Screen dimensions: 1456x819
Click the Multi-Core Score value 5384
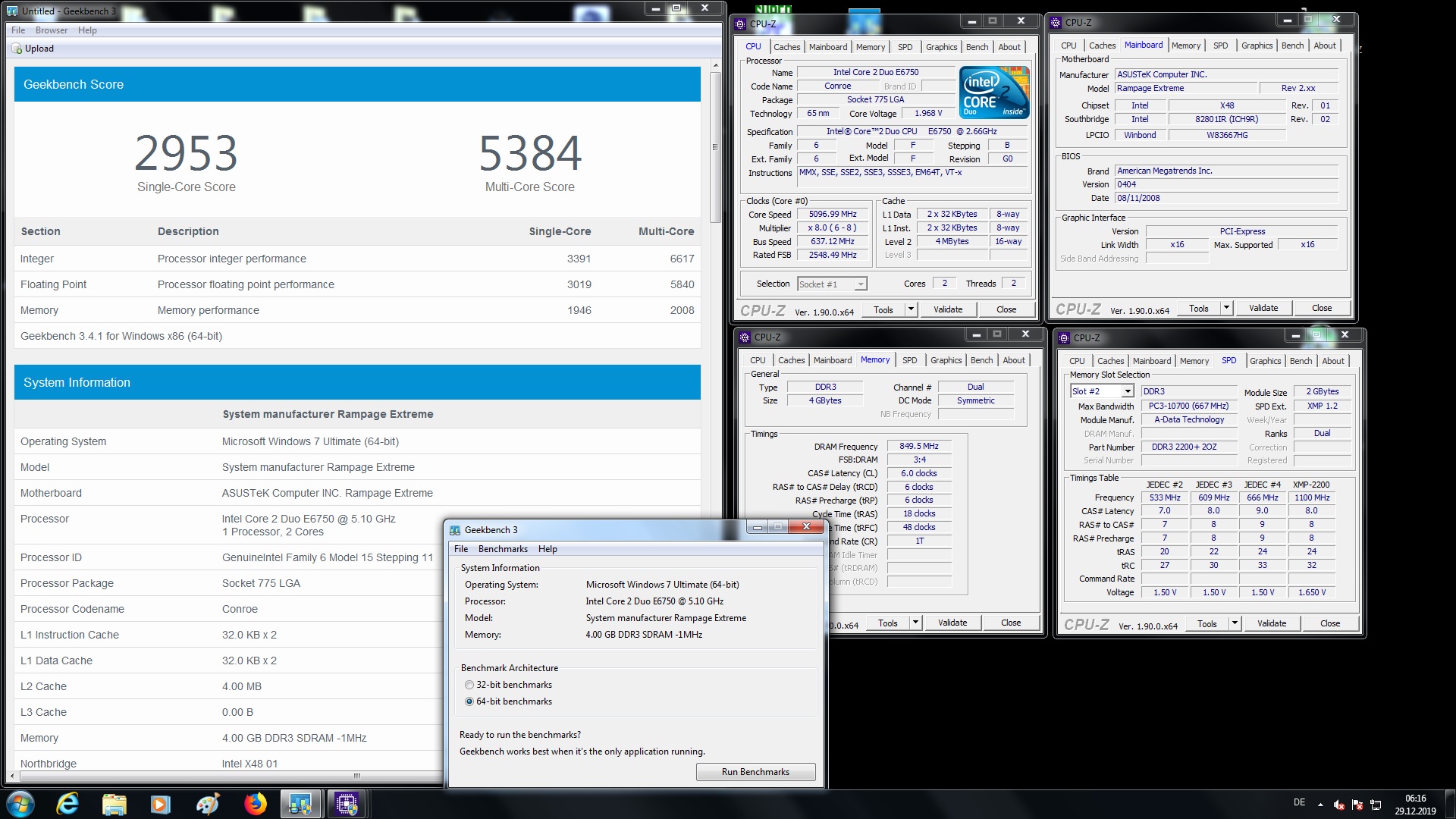click(x=530, y=153)
